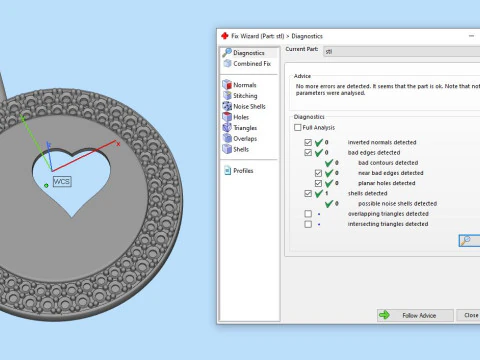480x360 pixels.
Task: Click the heart-shaped cutout in the model
Action: pos(71,182)
